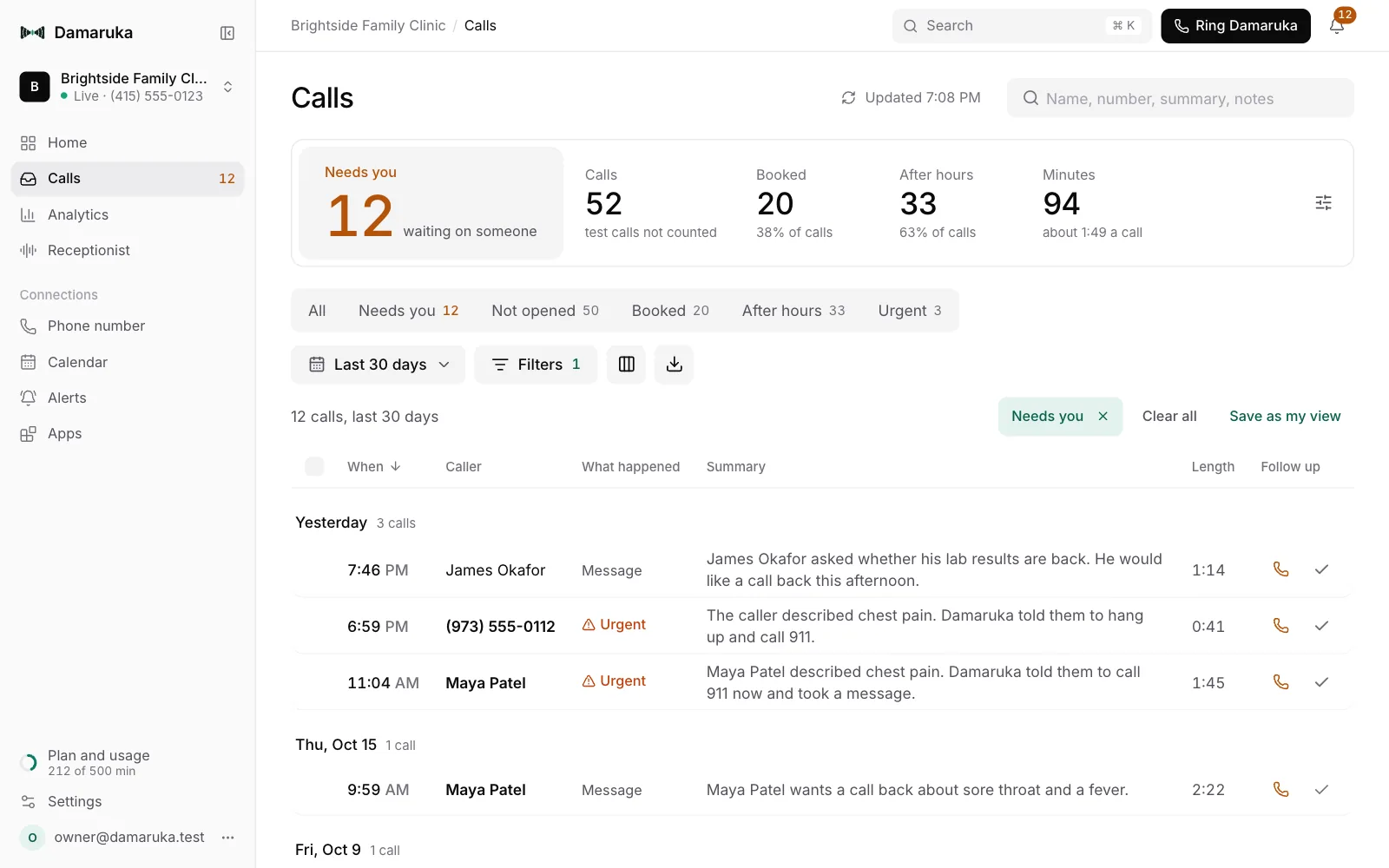Mark the 11:04 AM call done
The width and height of the screenshot is (1389, 868).
pyautogui.click(x=1321, y=682)
